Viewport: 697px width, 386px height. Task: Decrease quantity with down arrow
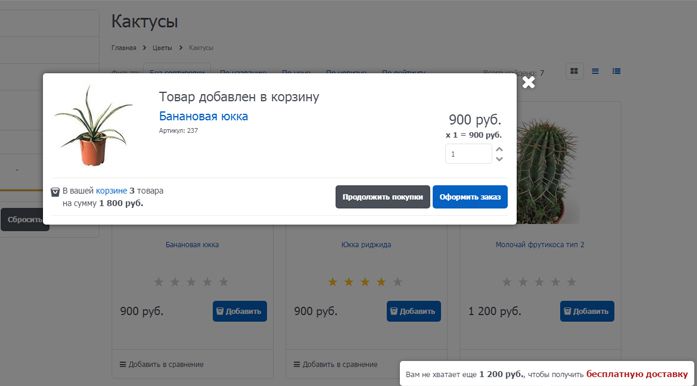pos(499,159)
